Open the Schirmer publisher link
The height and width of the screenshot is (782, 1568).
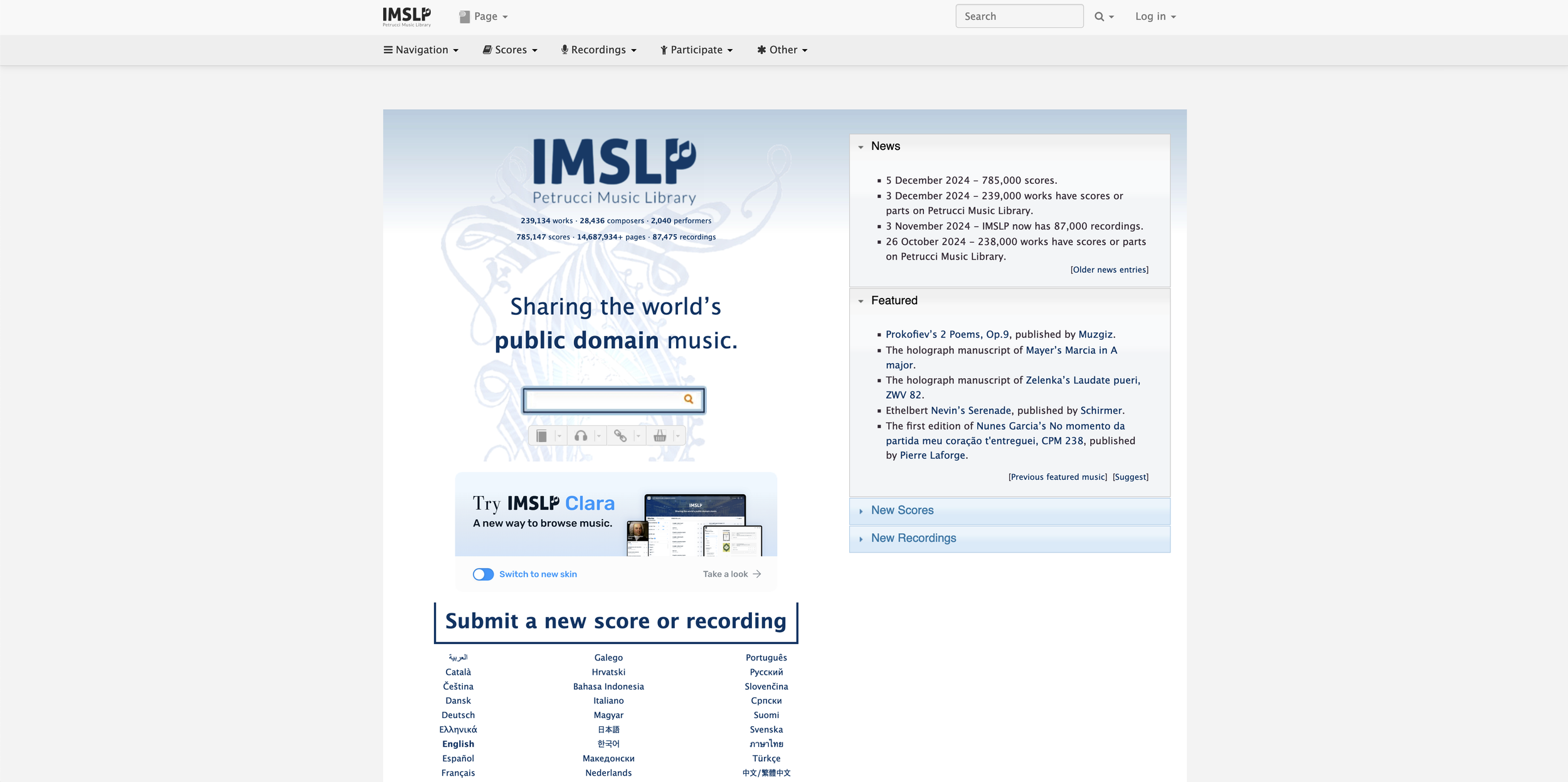[x=1101, y=410]
